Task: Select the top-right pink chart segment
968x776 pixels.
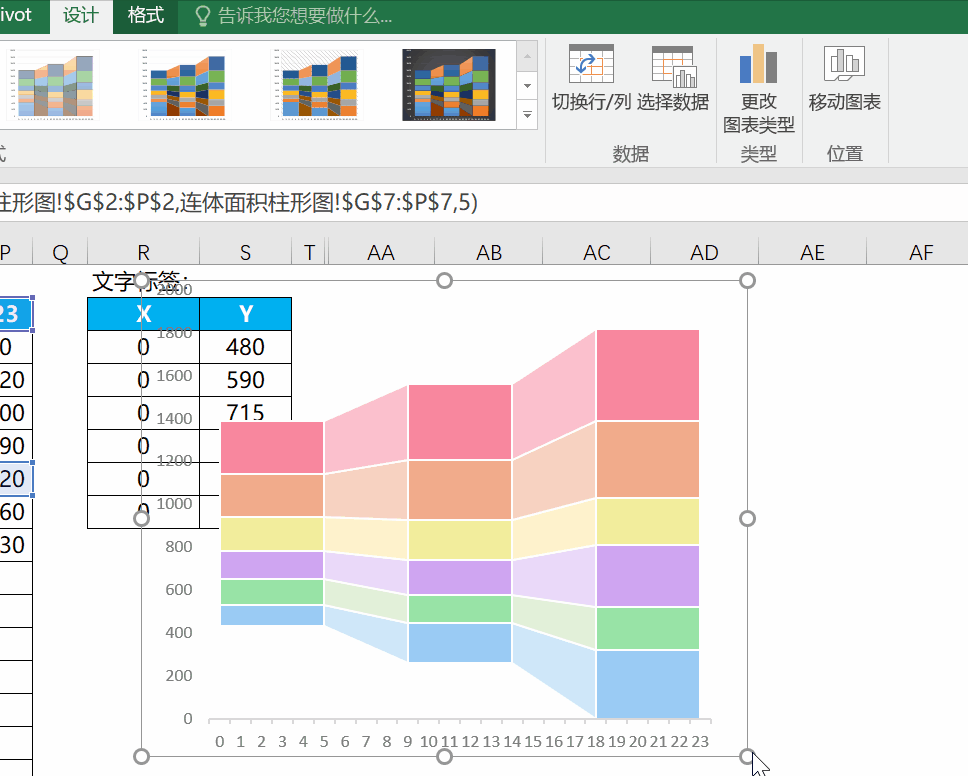Action: click(x=647, y=374)
